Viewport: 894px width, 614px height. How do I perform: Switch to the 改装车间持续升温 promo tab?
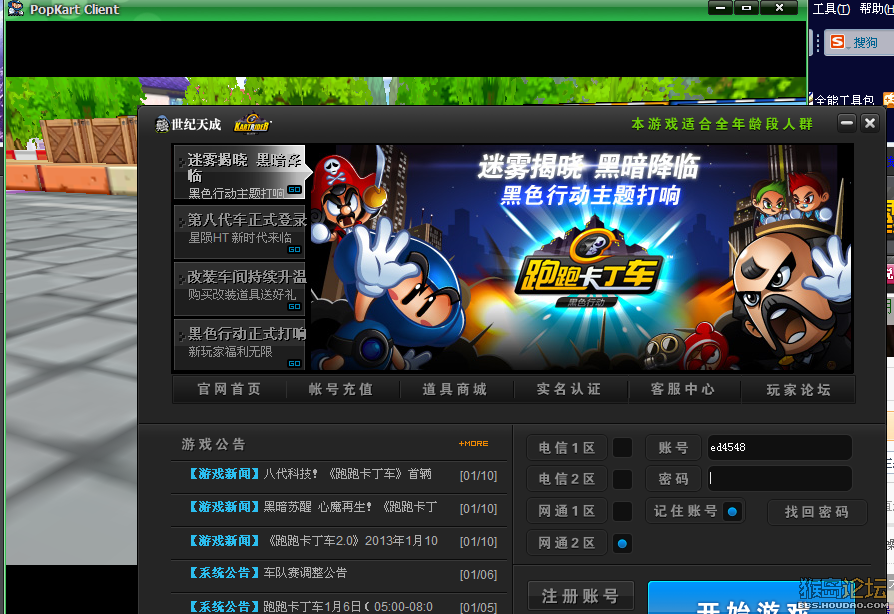tap(239, 288)
